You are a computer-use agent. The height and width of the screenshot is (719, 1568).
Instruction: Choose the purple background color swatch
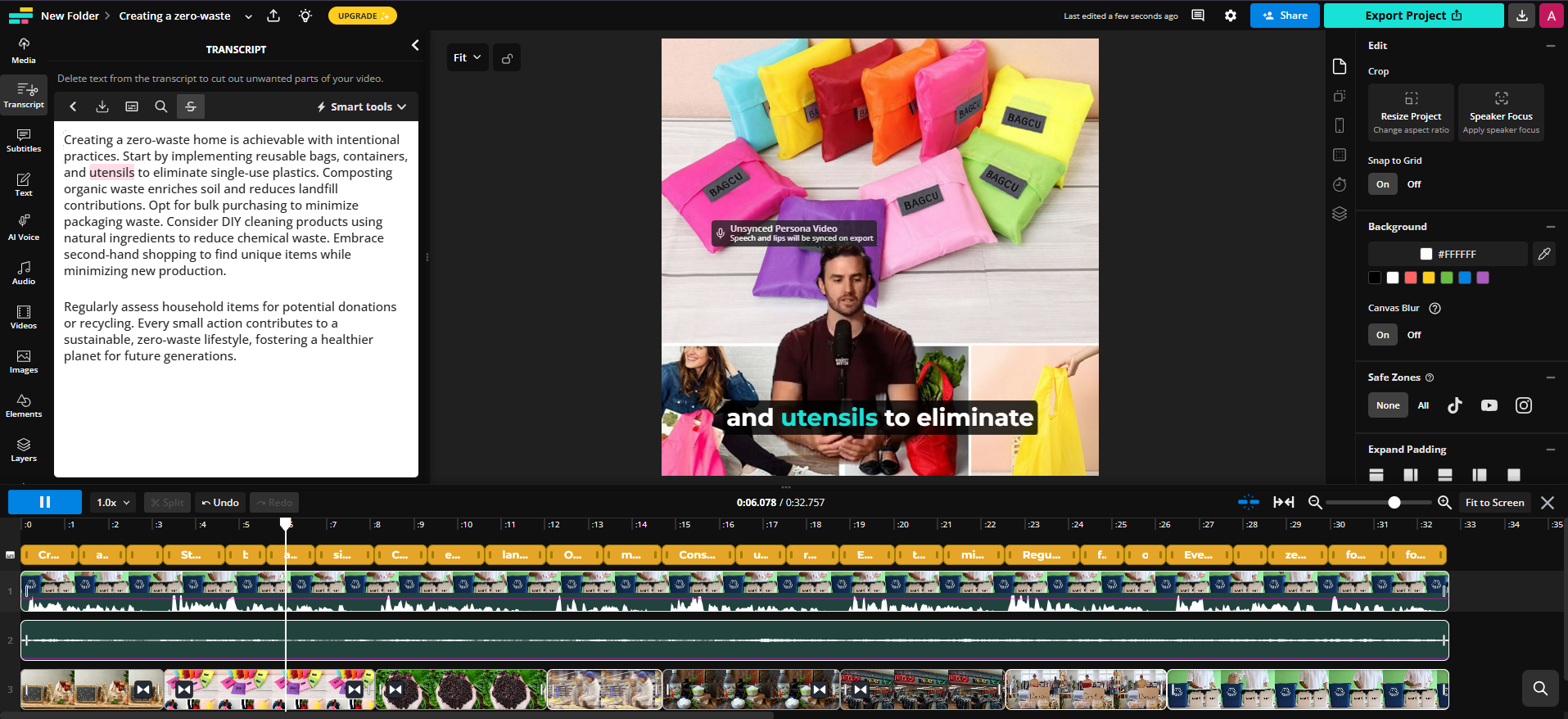click(x=1483, y=278)
